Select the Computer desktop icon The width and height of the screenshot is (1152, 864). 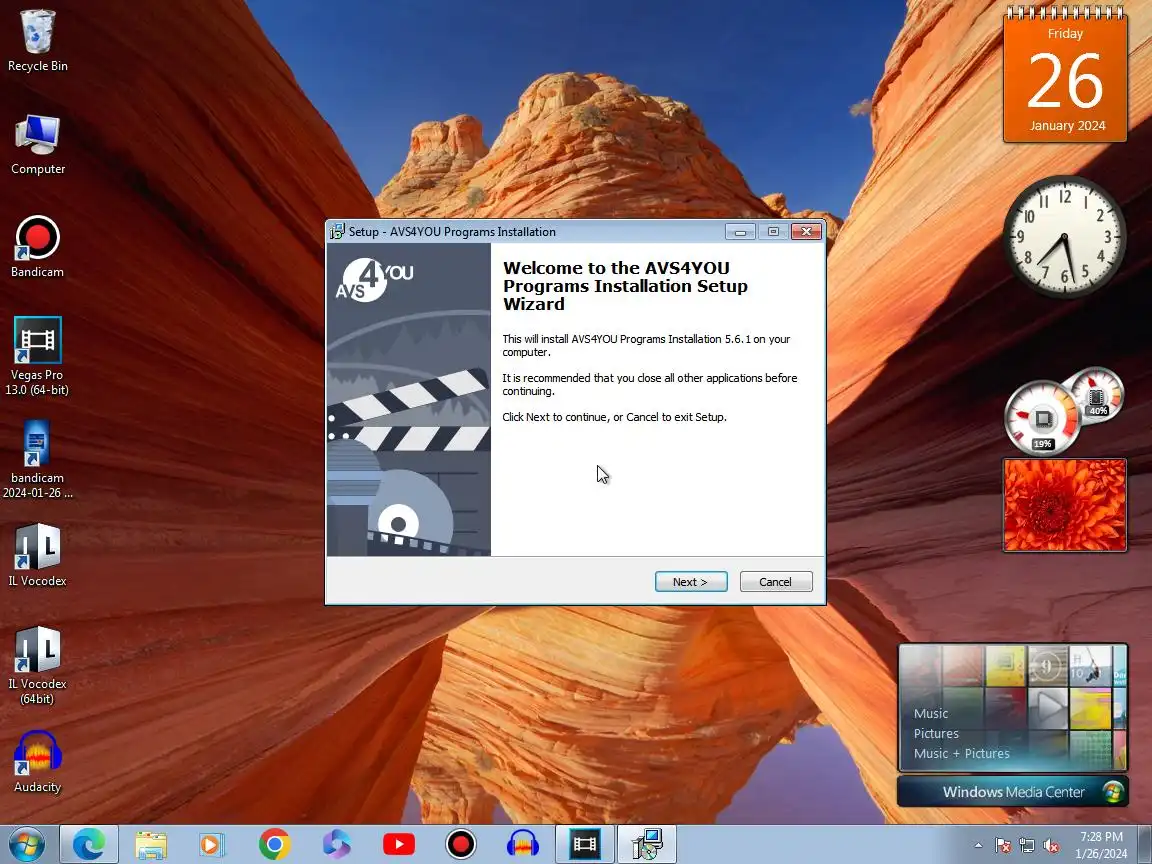37,144
